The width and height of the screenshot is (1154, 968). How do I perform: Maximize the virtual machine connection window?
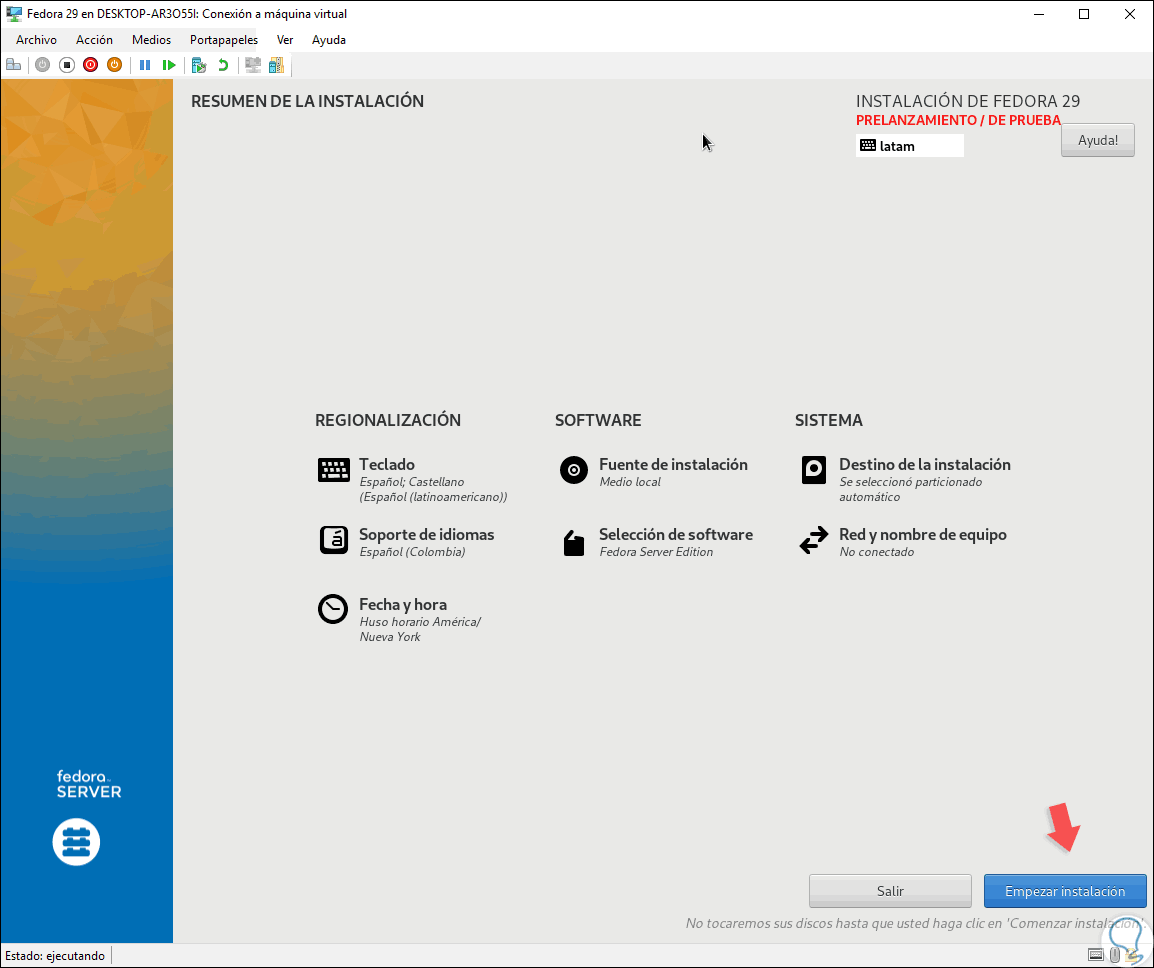1084,14
